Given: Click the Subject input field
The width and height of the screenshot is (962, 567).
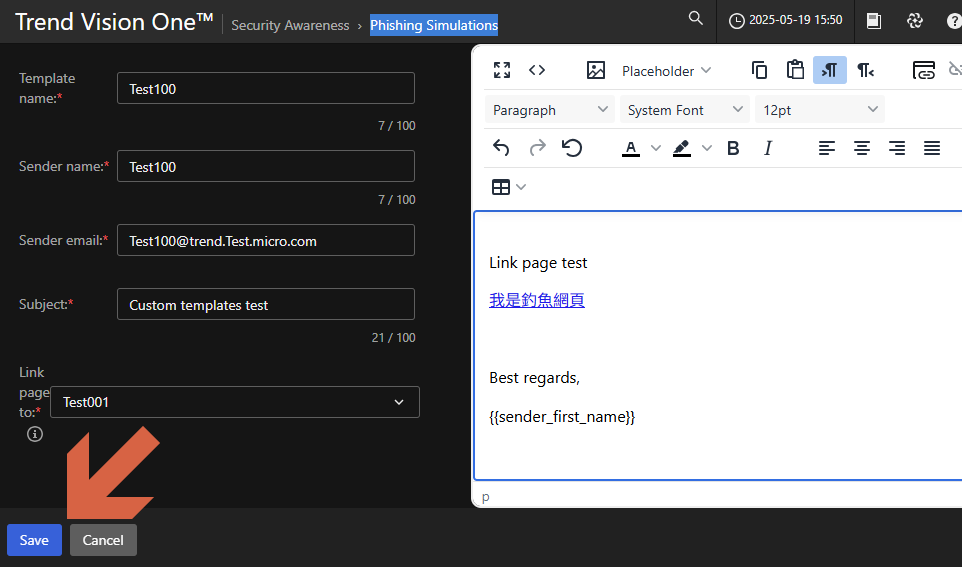Looking at the screenshot, I should coord(265,305).
